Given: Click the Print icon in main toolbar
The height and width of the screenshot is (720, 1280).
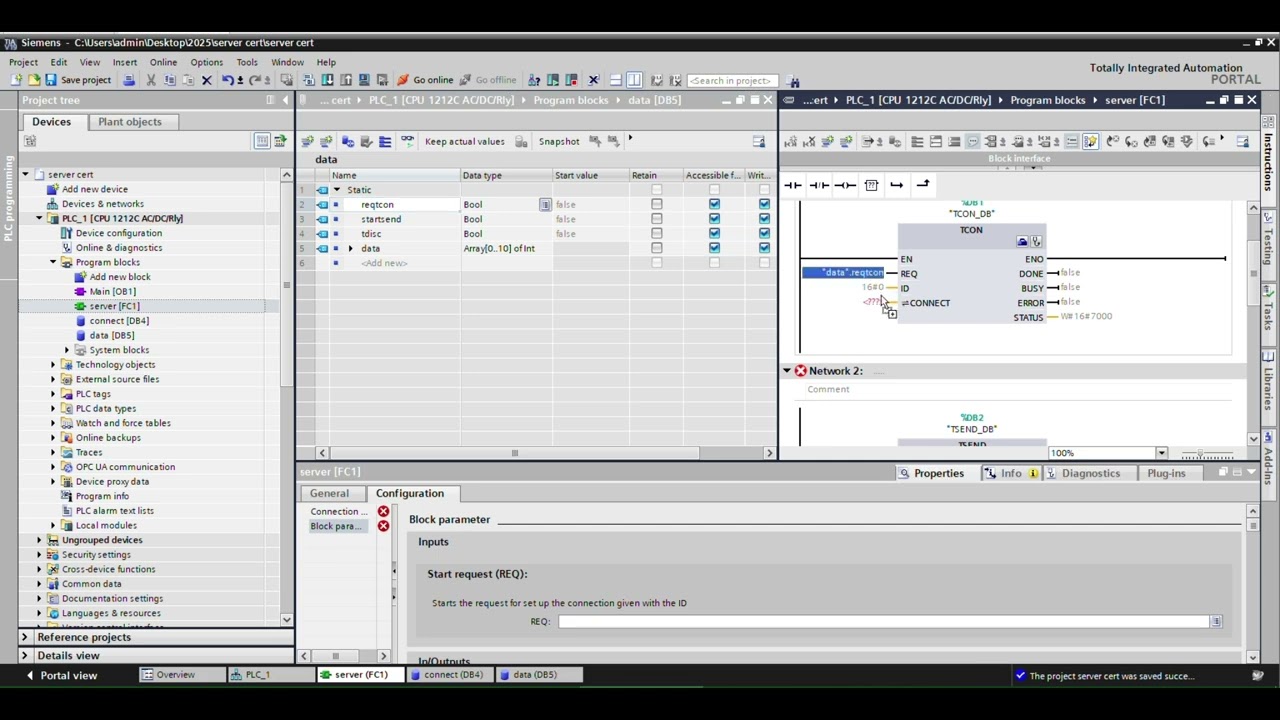Looking at the screenshot, I should pos(129,80).
